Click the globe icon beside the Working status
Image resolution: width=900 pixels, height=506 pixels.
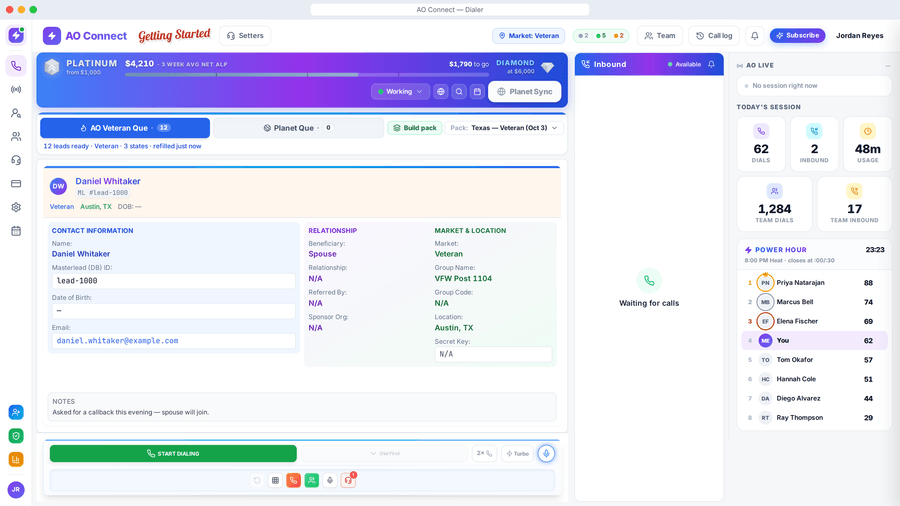click(441, 91)
